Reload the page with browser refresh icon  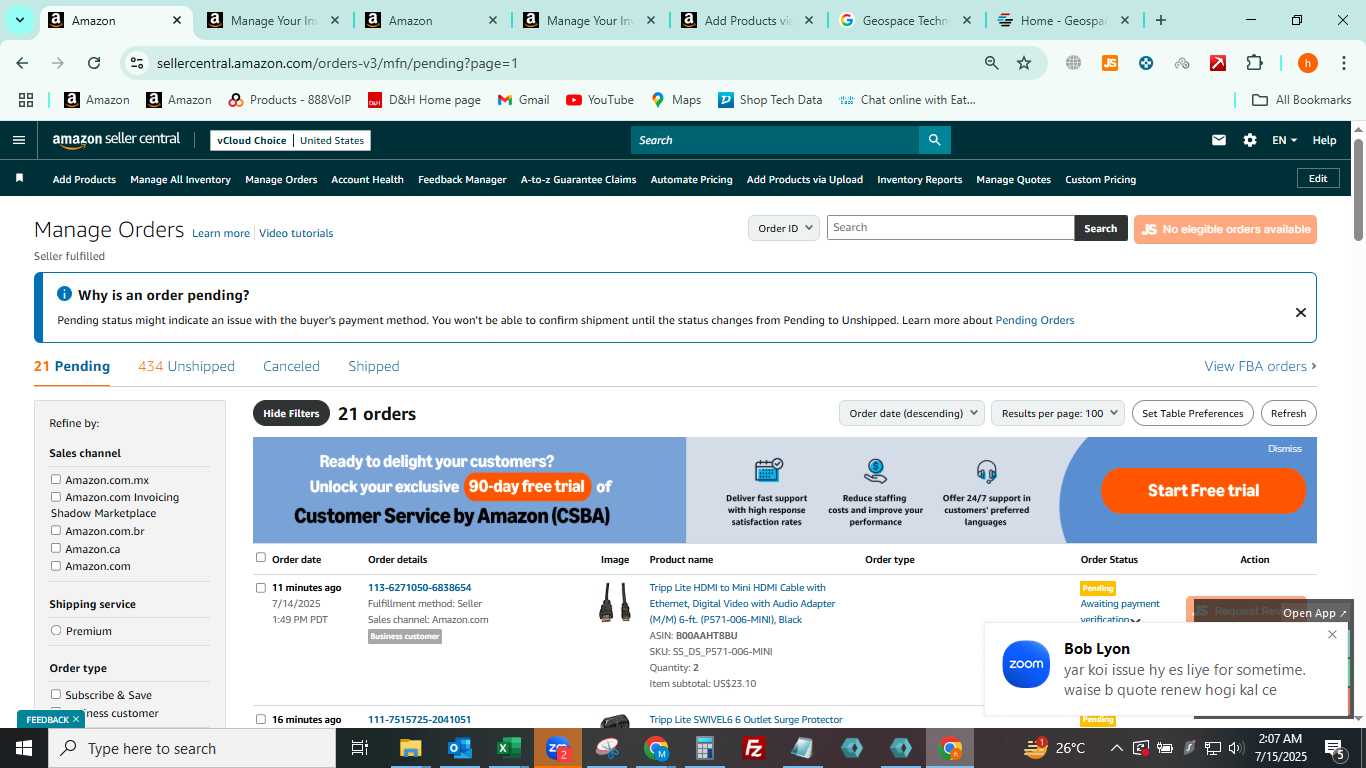pos(94,63)
